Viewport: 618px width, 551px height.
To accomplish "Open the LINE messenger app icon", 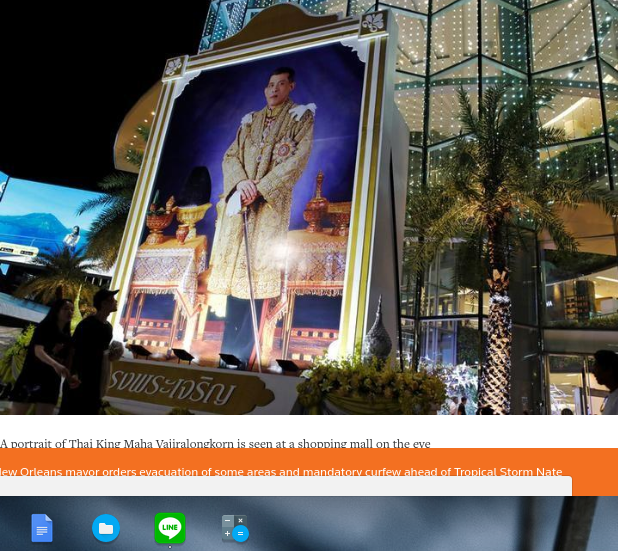I will click(170, 528).
